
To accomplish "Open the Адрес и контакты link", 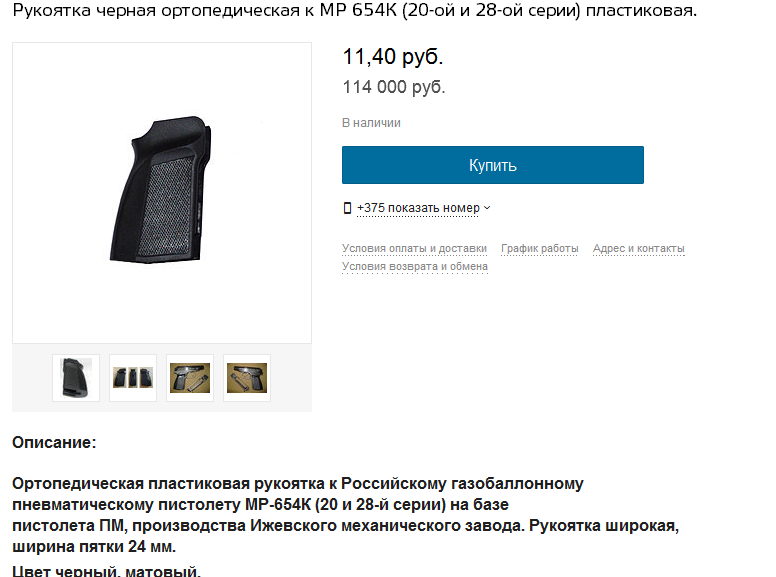I will (x=638, y=248).
